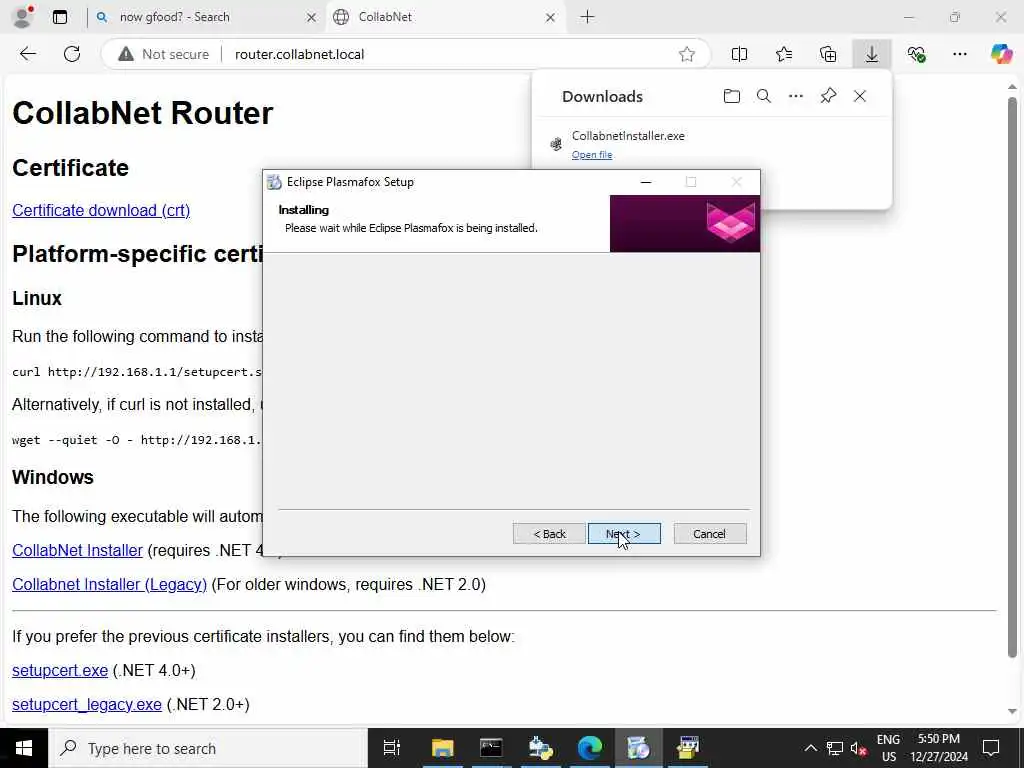Open Task View from the taskbar

coord(392,748)
